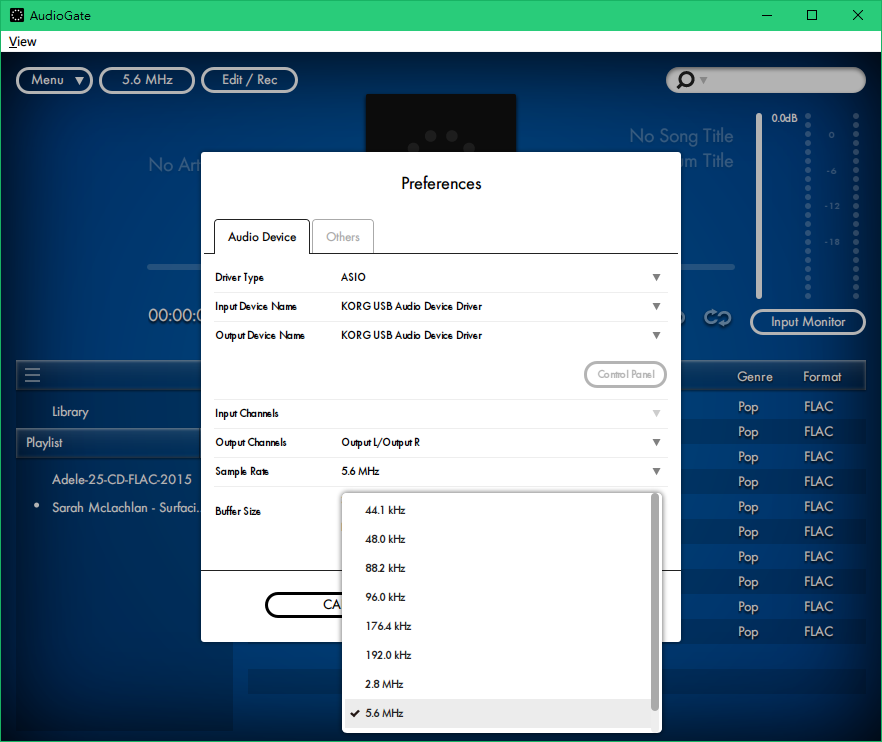The height and width of the screenshot is (742, 882).
Task: Choose 96.0 kHz sample rate
Action: (497, 597)
